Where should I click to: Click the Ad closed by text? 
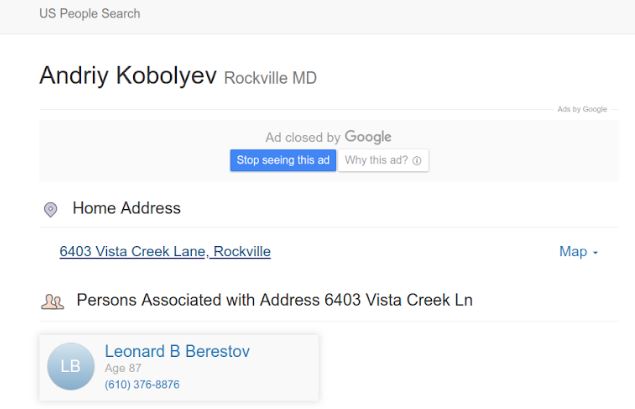[302, 138]
